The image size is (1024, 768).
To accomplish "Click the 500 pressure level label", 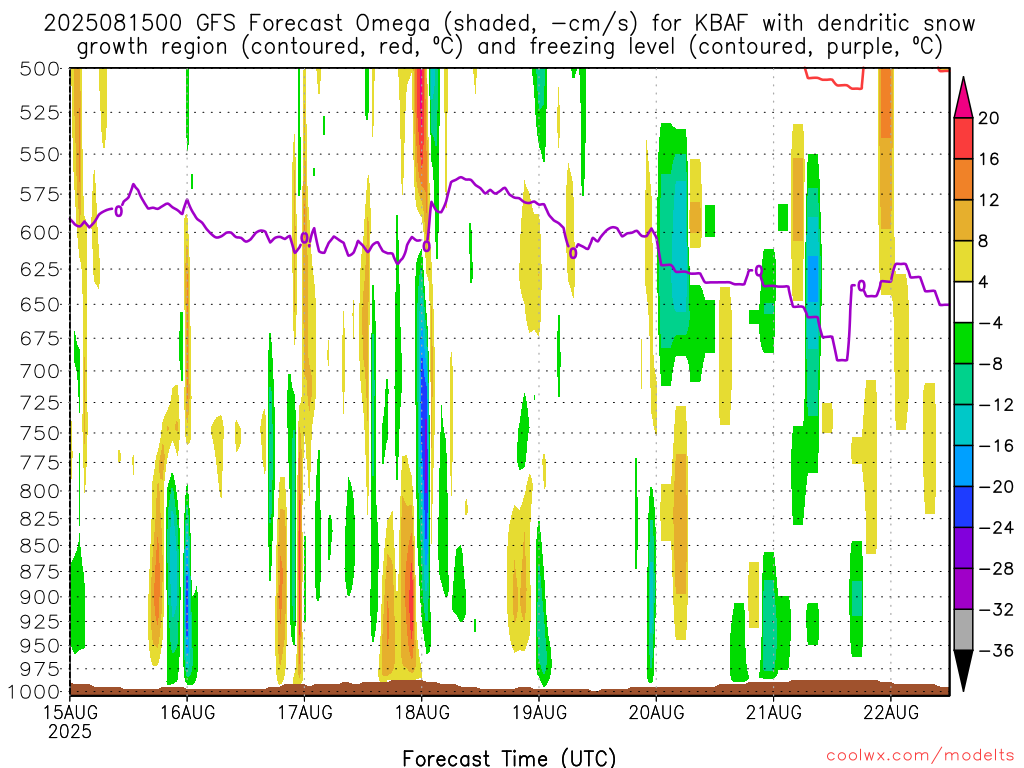I will click(x=40, y=69).
